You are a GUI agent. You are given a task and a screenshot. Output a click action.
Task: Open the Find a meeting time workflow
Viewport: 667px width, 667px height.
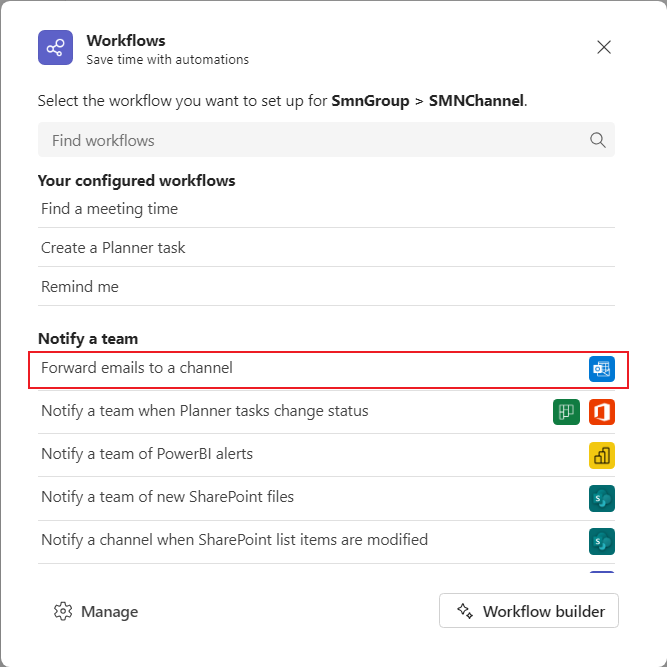point(326,209)
